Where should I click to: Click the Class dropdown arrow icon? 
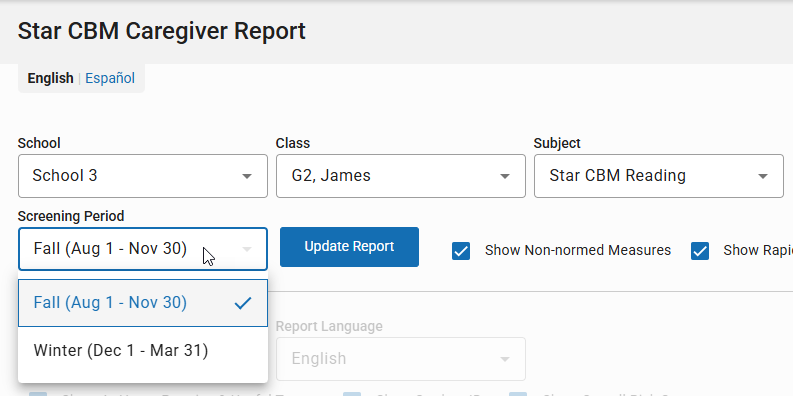[505, 177]
